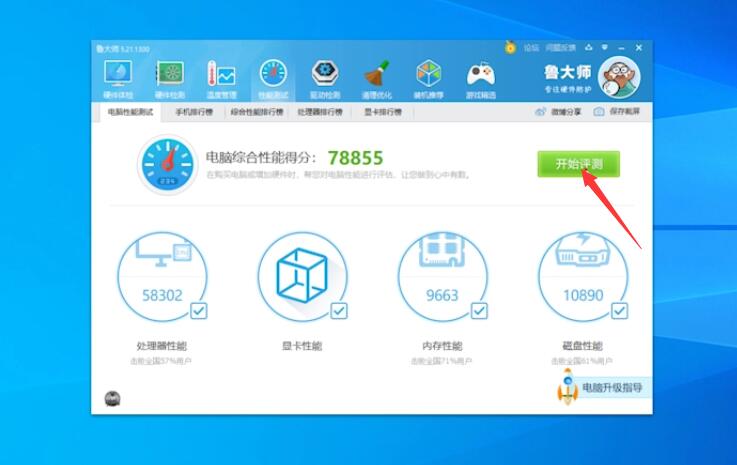Click the small round badge icon at bottom-left
This screenshot has height=465, width=737.
coord(112,399)
